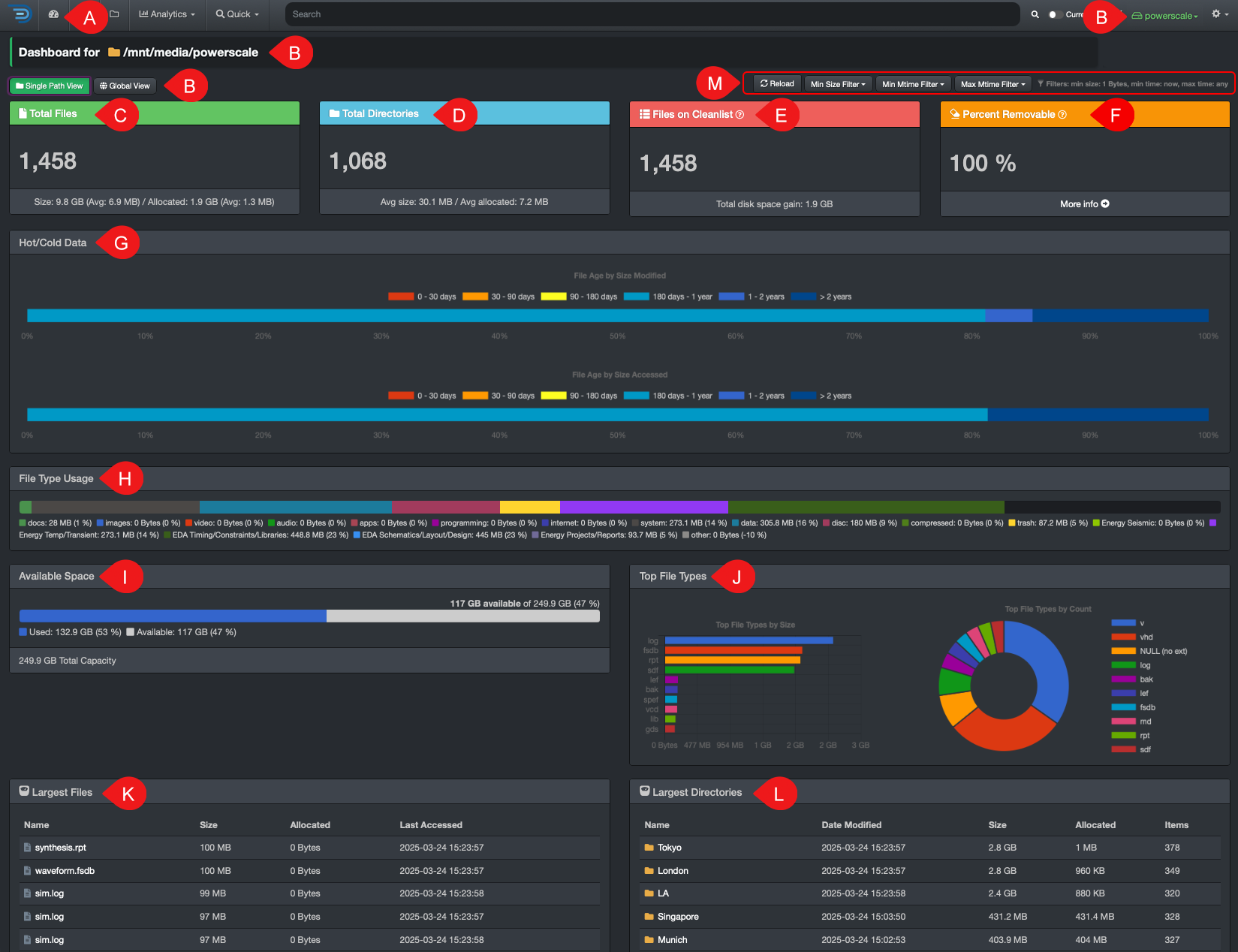This screenshot has width=1238, height=952.
Task: Open the Singapore directory link
Action: pyautogui.click(x=678, y=917)
